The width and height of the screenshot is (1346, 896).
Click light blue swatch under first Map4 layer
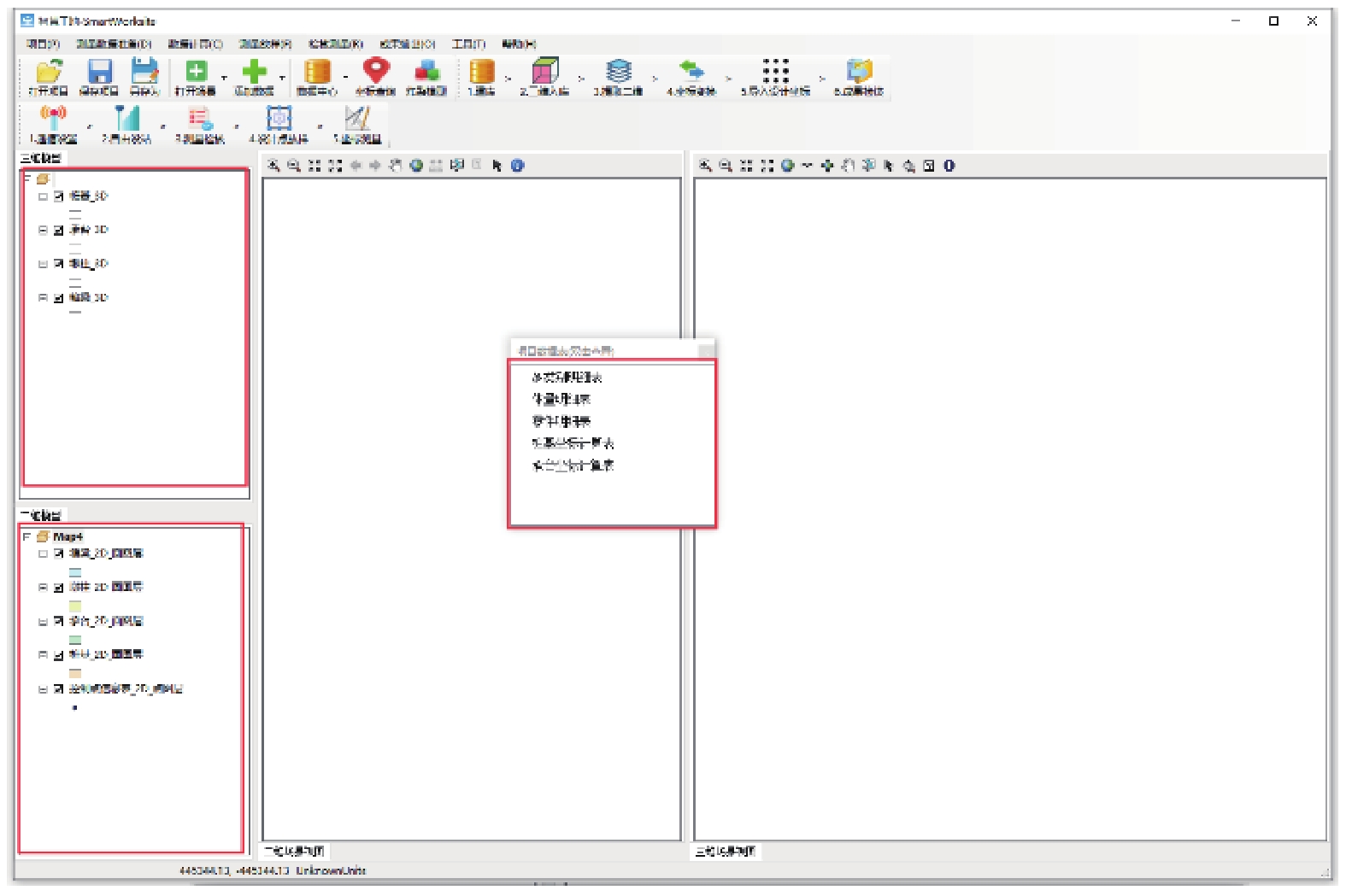(x=75, y=572)
